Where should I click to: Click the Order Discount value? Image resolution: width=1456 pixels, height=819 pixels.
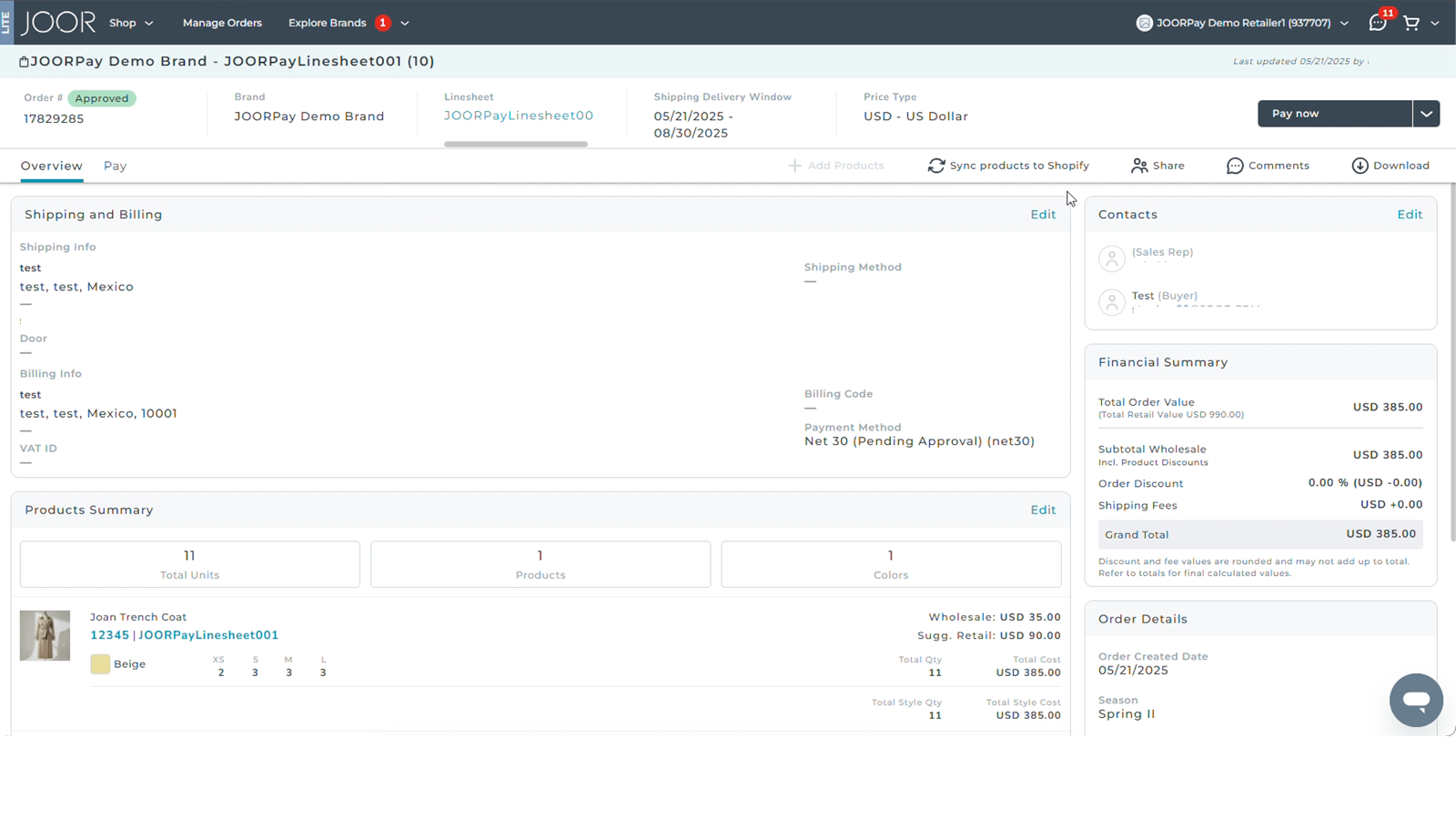[x=1365, y=483]
